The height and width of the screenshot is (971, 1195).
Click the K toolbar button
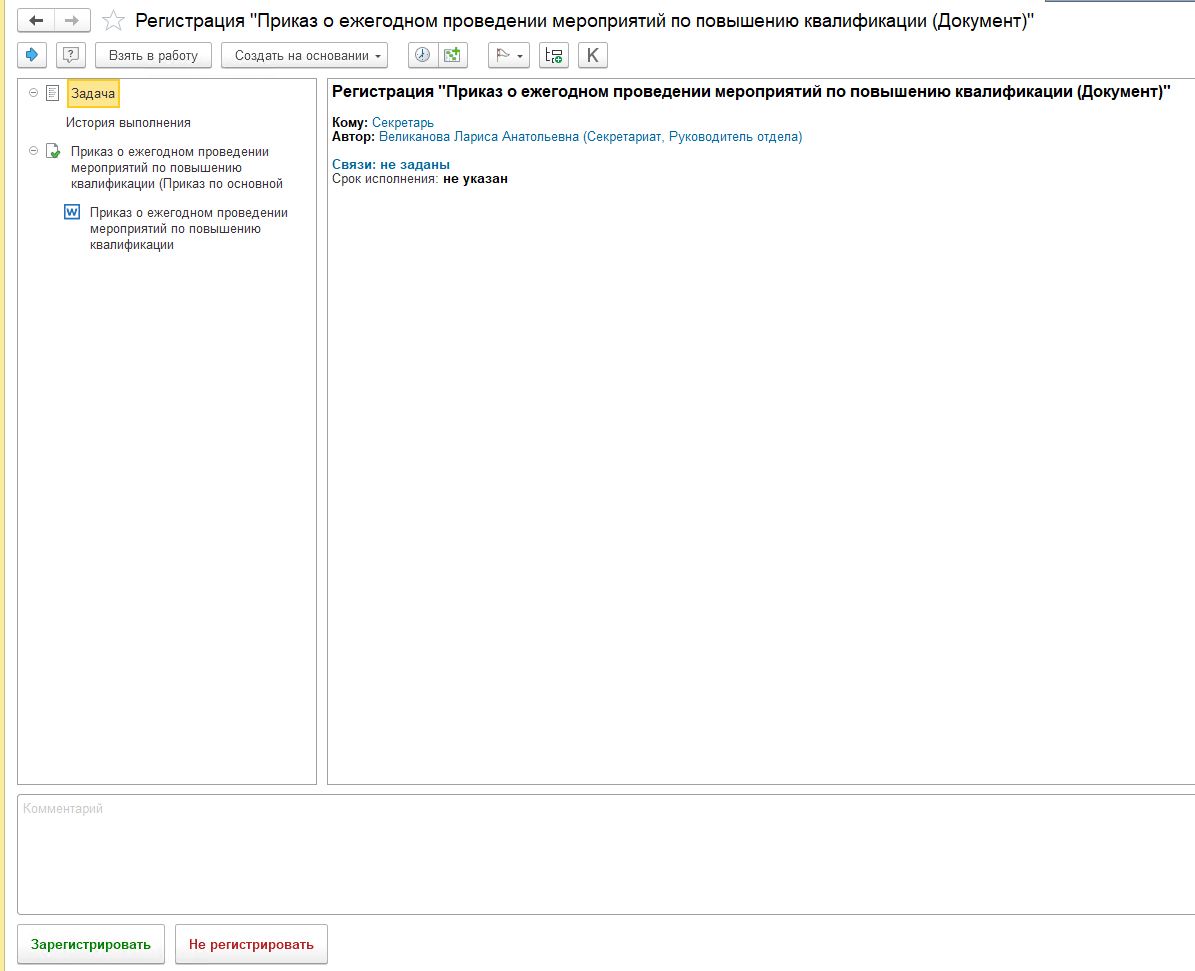click(592, 55)
